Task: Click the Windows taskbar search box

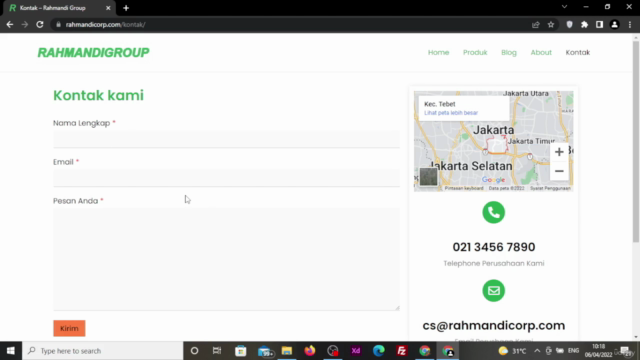Action: (102, 351)
